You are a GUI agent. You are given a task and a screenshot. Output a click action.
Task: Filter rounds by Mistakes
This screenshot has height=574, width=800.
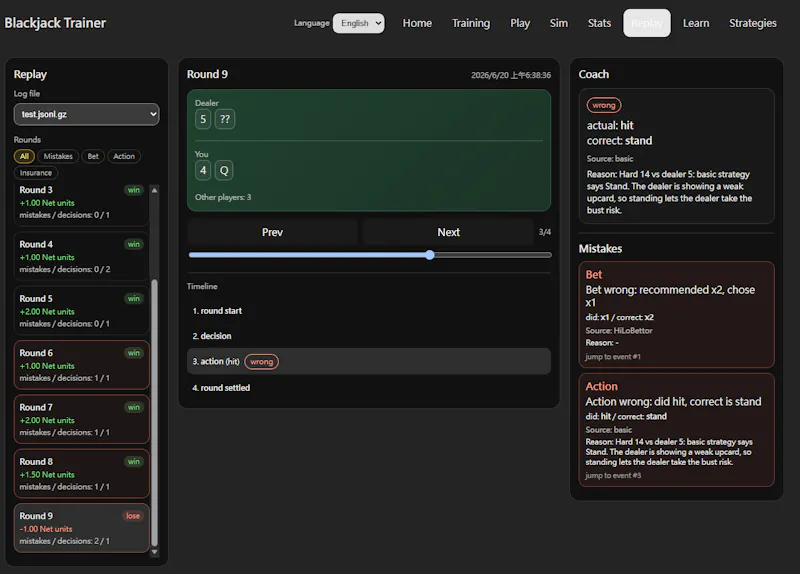pyautogui.click(x=58, y=156)
